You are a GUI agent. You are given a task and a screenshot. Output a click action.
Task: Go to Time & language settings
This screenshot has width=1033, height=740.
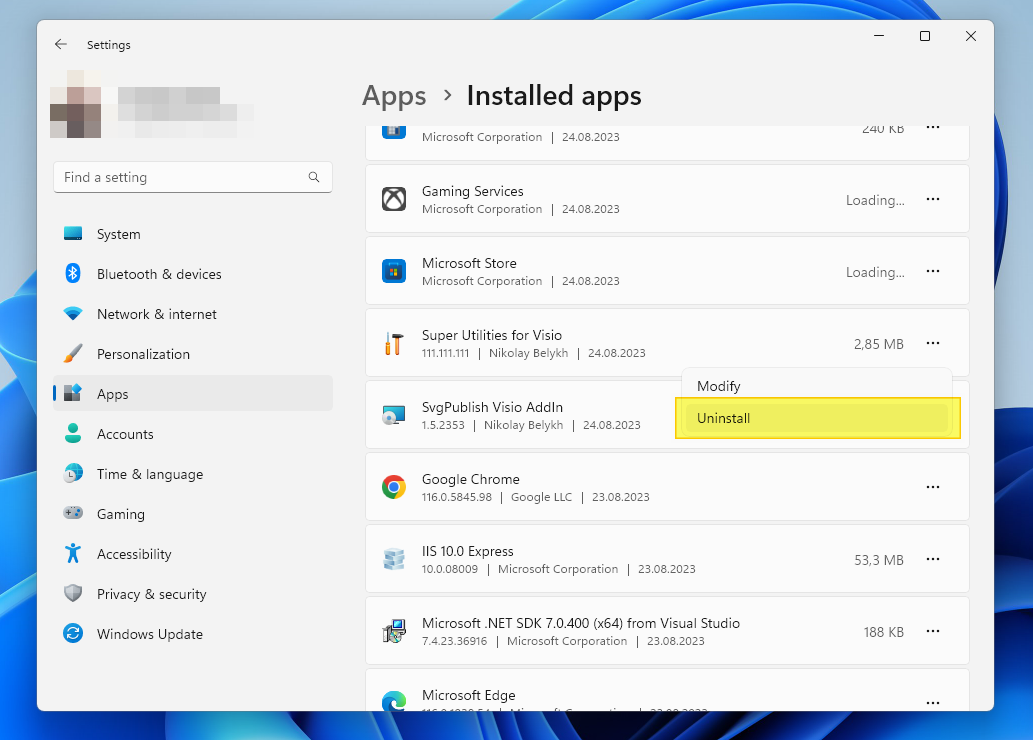click(193, 474)
